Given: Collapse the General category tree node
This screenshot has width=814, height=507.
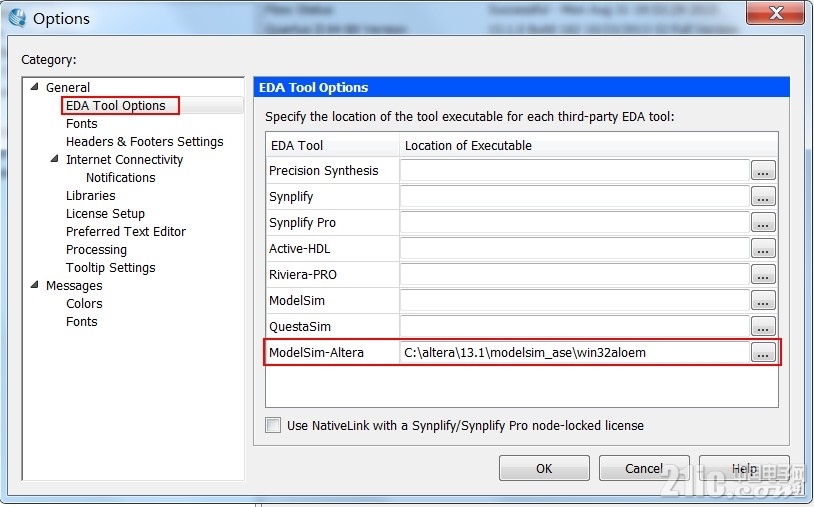Looking at the screenshot, I should [35, 87].
